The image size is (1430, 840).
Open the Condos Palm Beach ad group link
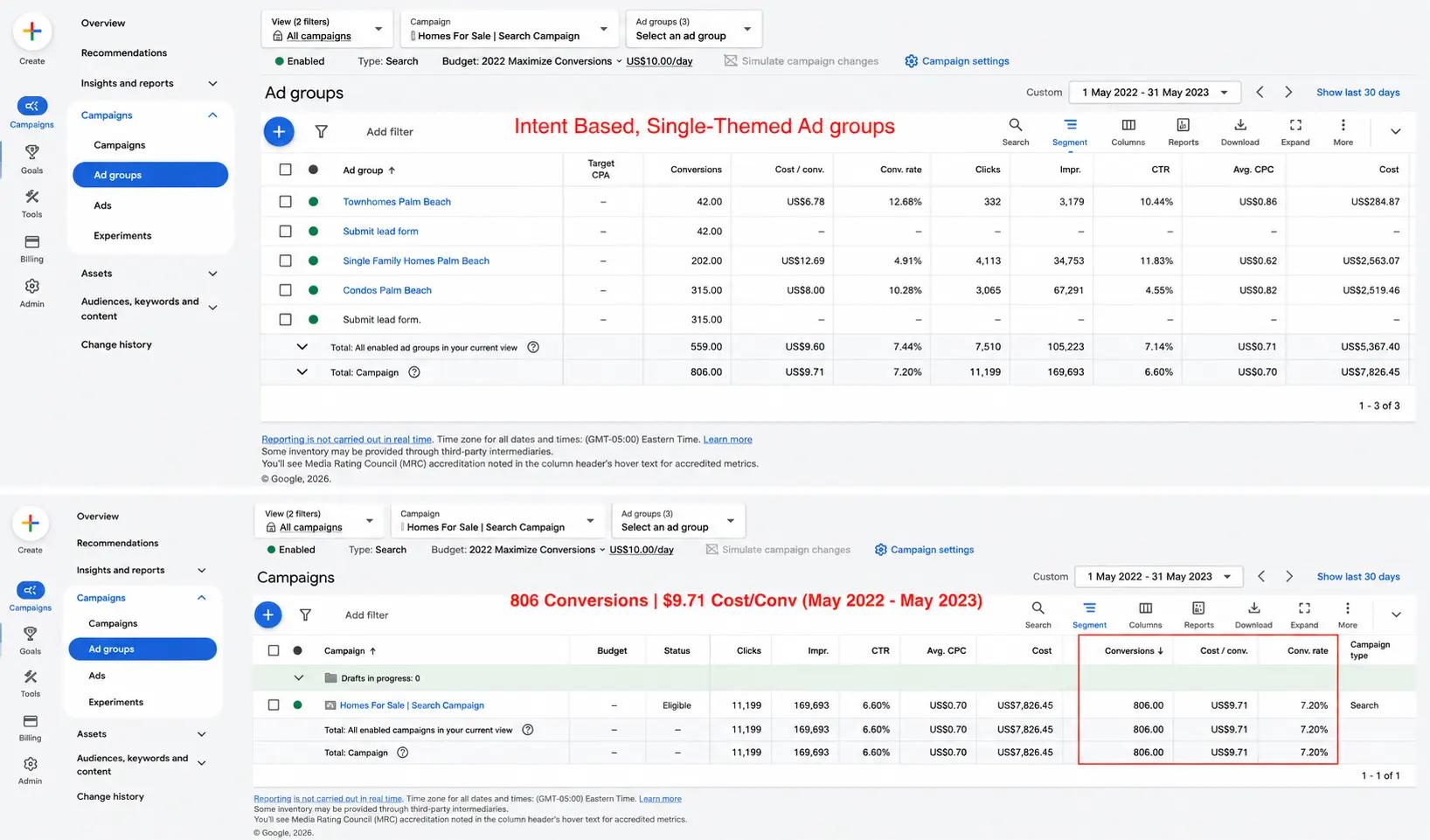pyautogui.click(x=387, y=290)
